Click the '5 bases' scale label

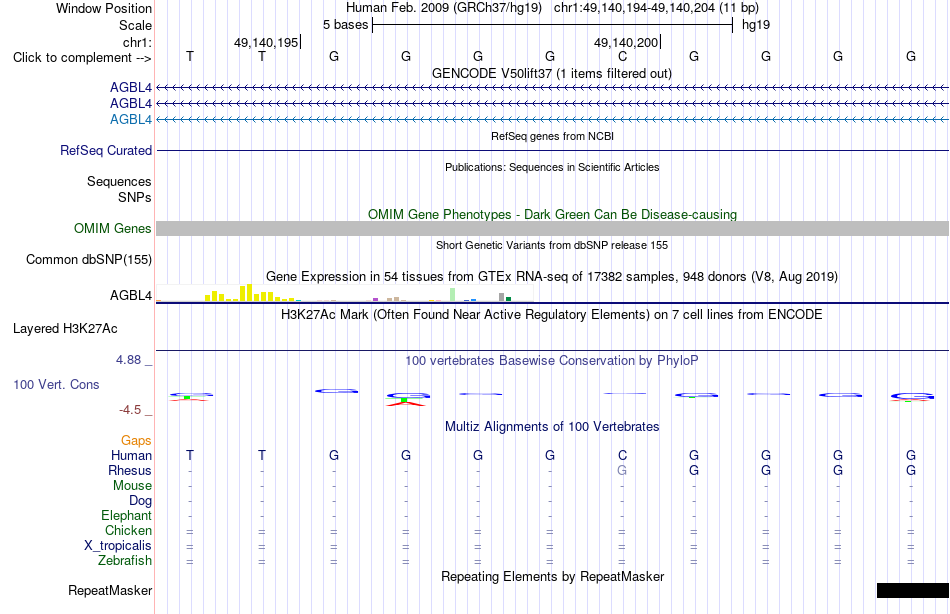[345, 25]
